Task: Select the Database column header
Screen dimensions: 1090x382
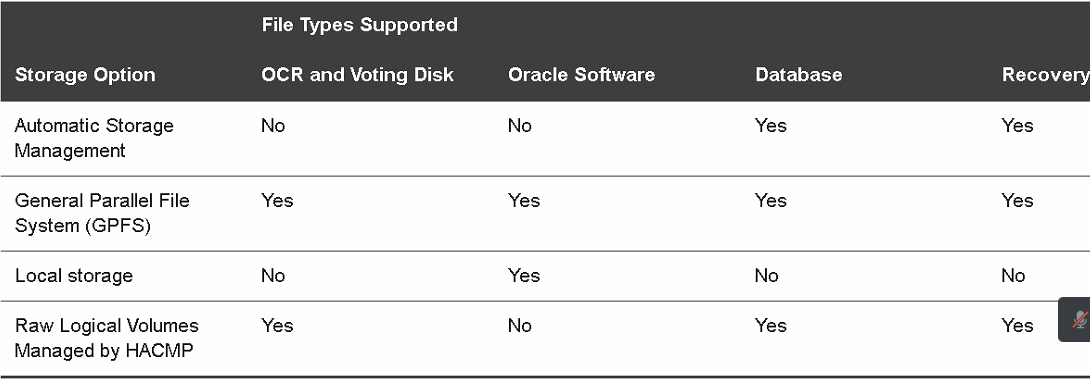Action: tap(799, 75)
